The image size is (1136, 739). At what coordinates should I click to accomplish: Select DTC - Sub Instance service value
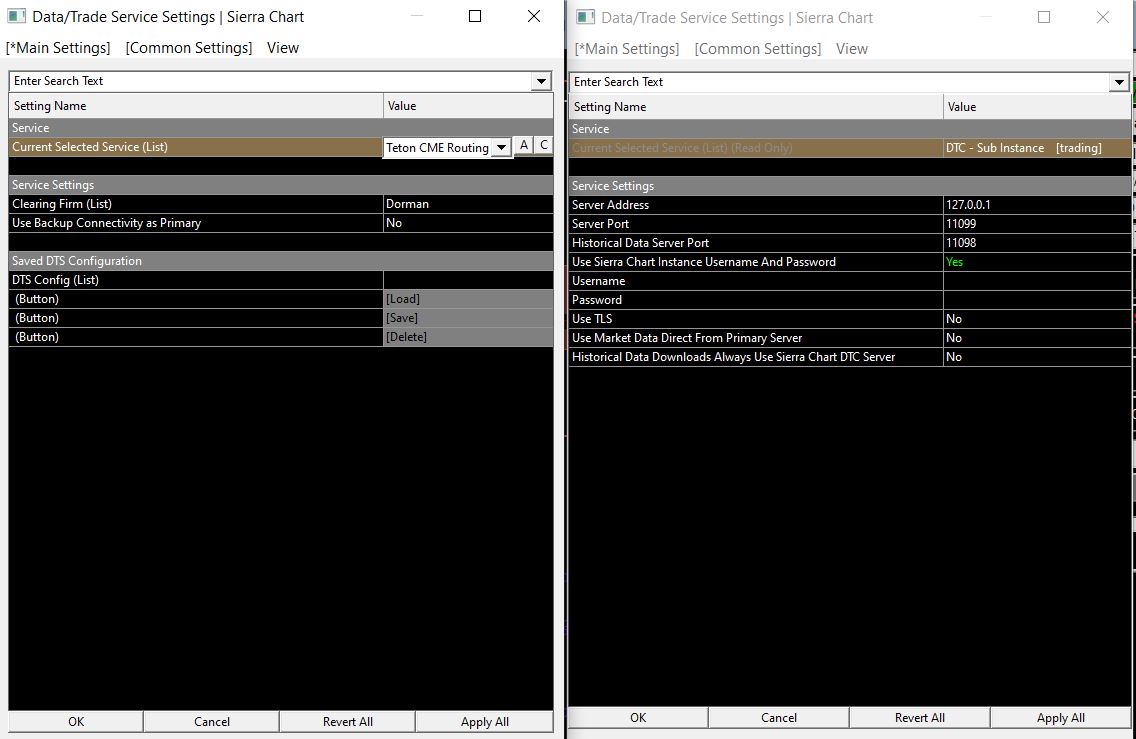(x=1037, y=148)
